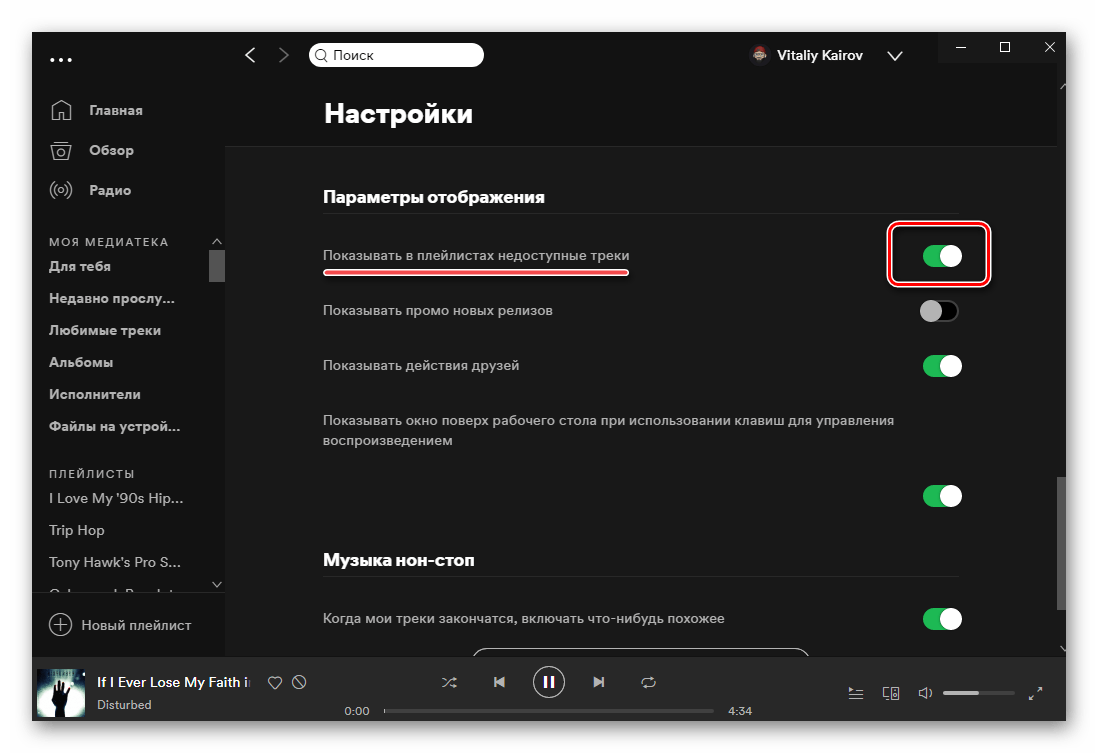Create a new playlist with Новый плейлист
The width and height of the screenshot is (1098, 753).
[x=121, y=625]
